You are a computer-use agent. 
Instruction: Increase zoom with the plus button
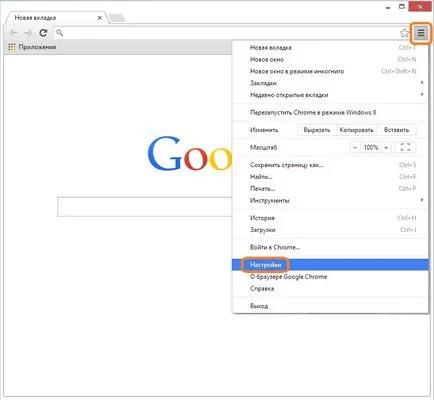tap(386, 147)
